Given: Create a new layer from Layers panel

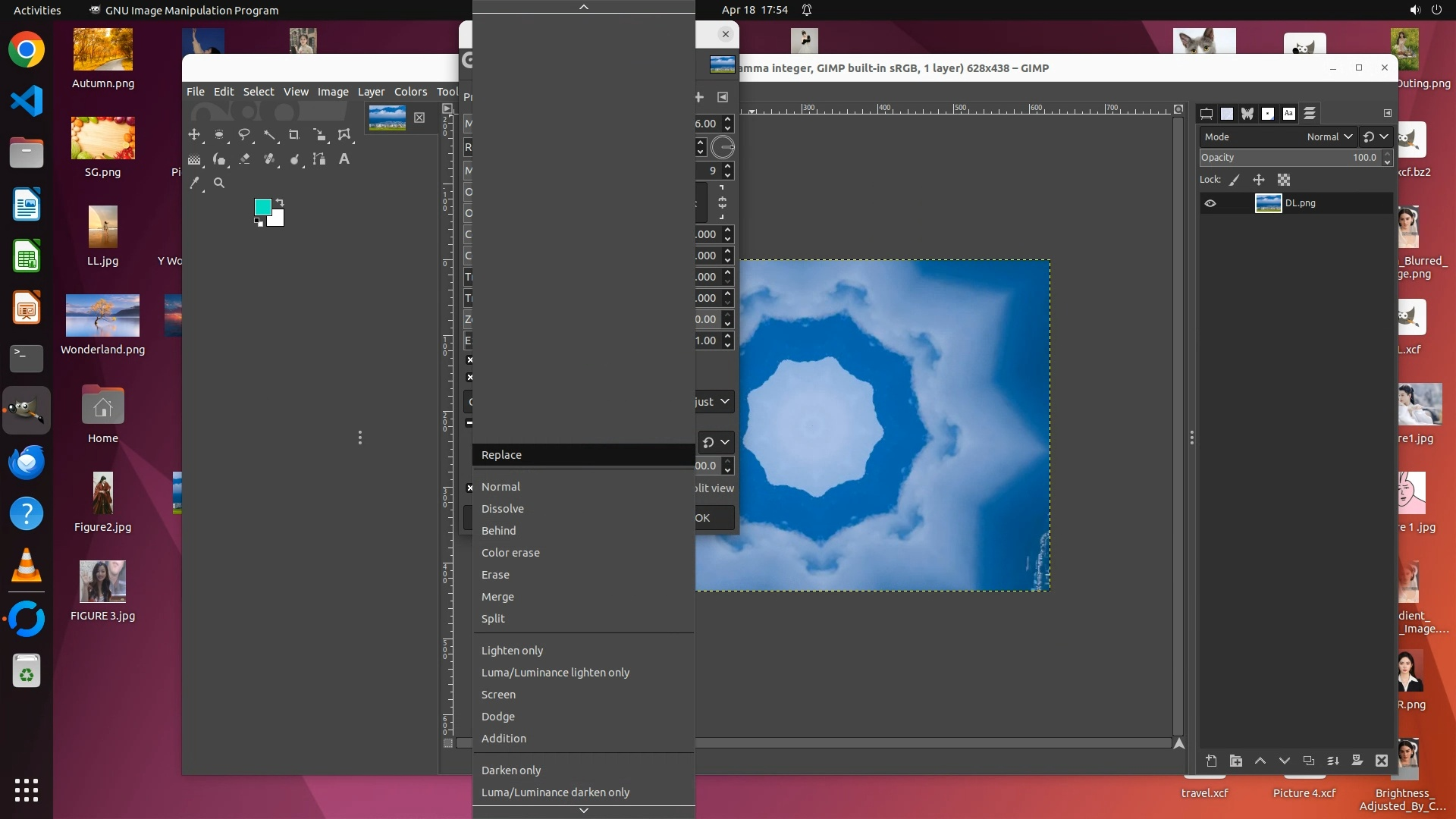Looking at the screenshot, I should tap(1211, 761).
